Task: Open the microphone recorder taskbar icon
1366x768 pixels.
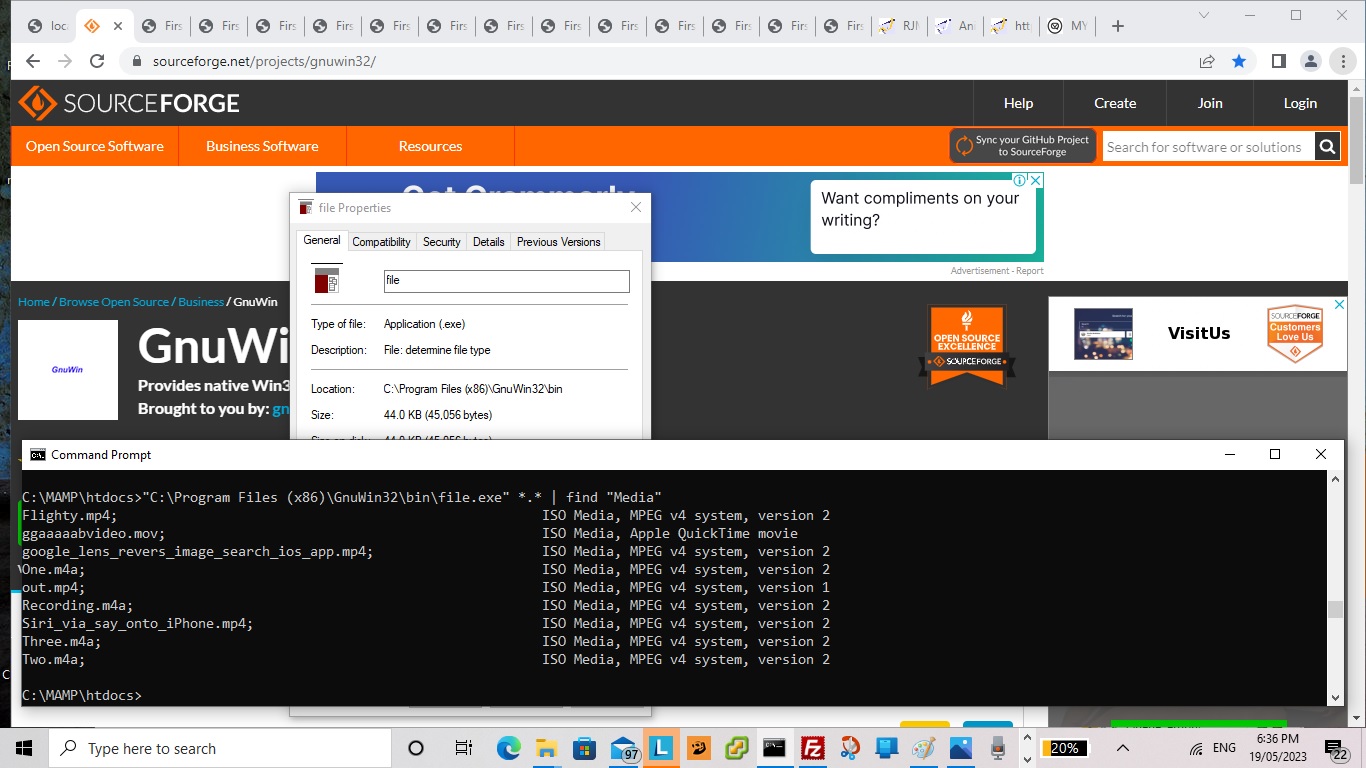Action: point(998,748)
